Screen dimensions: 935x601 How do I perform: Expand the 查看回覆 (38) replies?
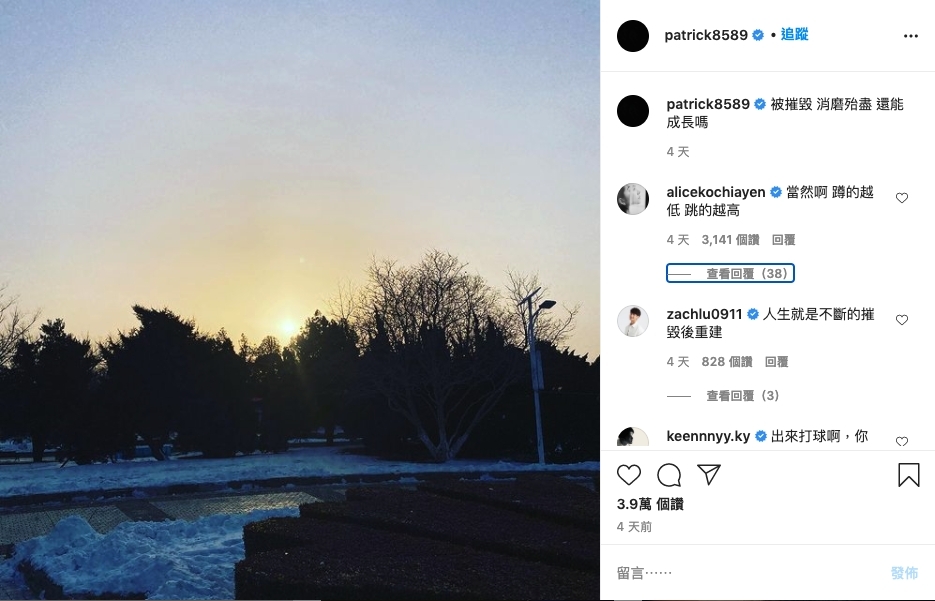coord(730,273)
